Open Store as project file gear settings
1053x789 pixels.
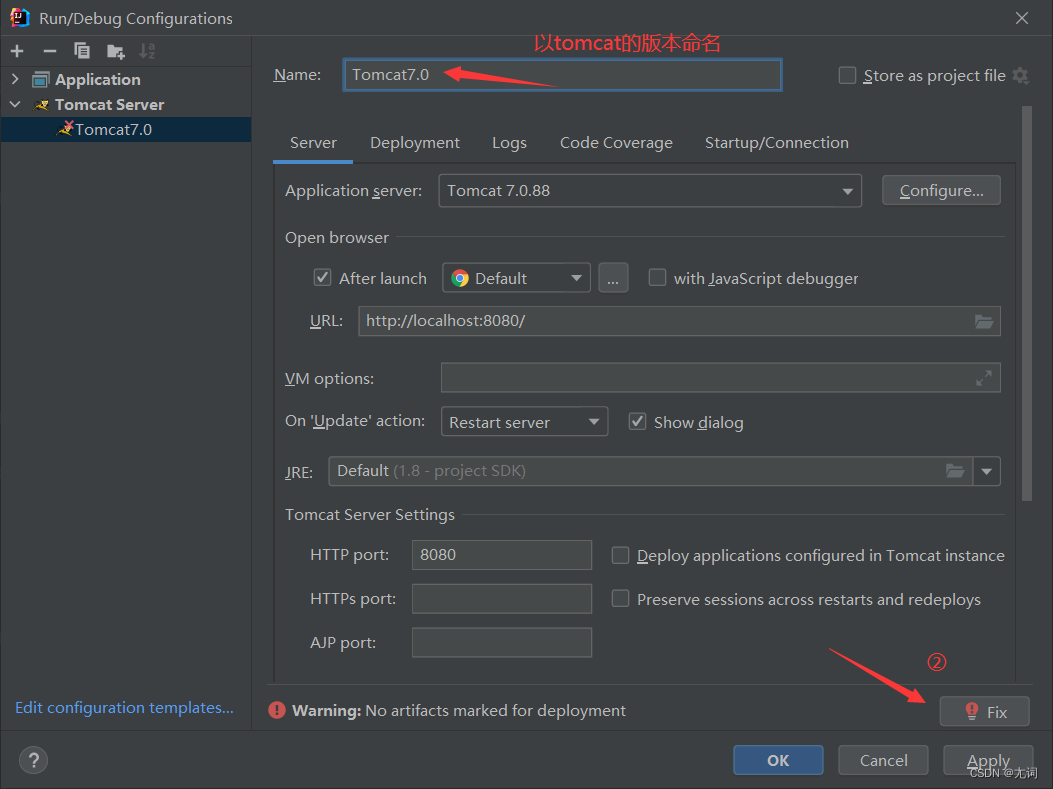tap(1021, 75)
